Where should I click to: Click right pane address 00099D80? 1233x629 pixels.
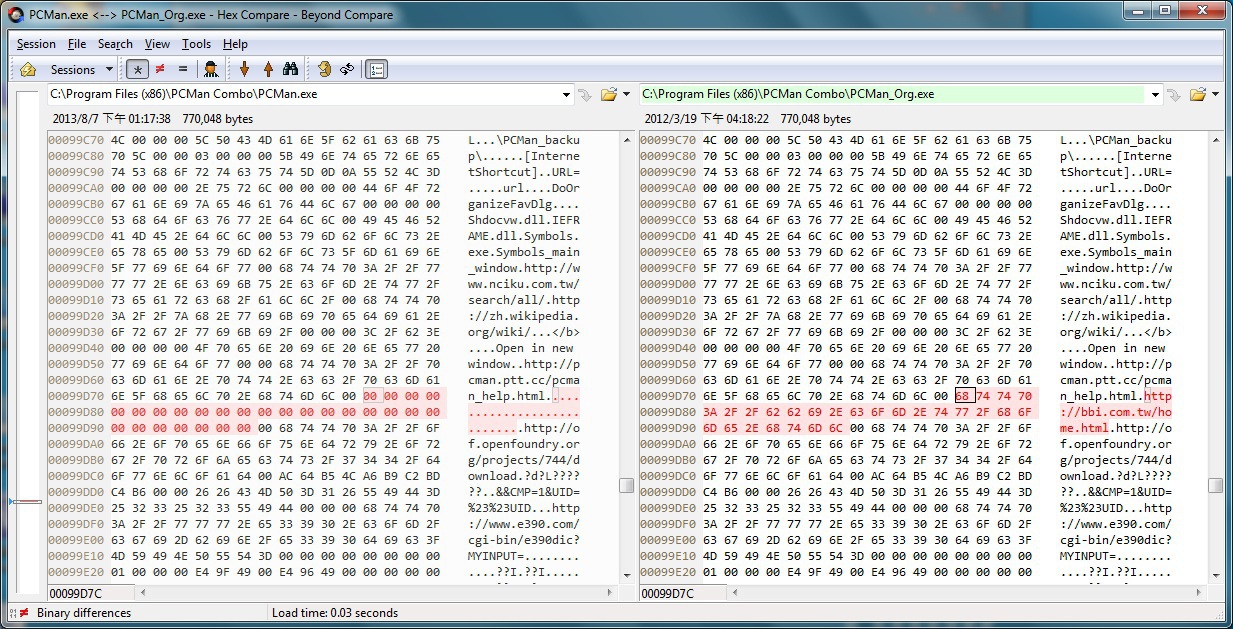668,412
